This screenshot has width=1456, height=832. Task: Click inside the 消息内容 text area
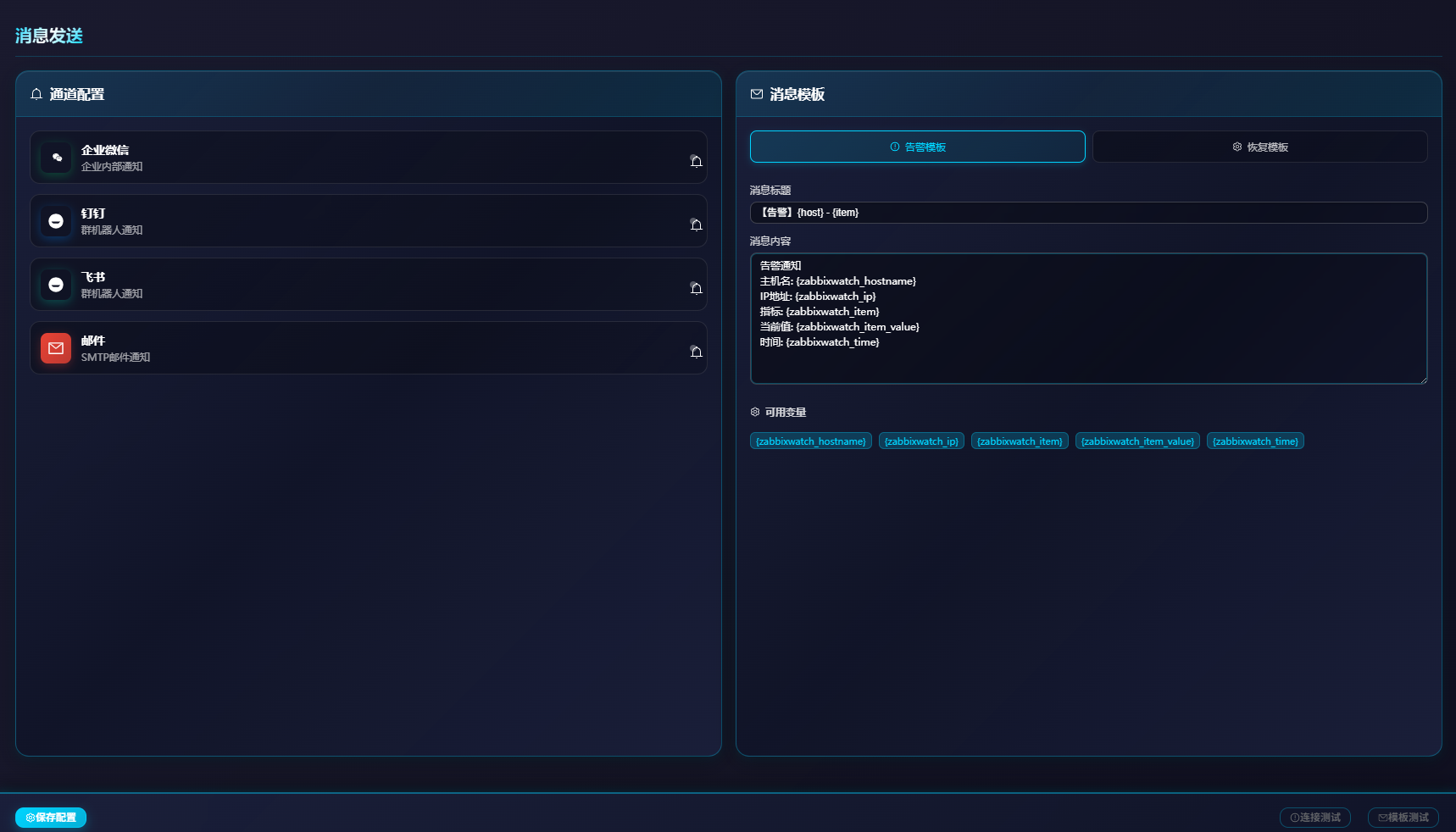coord(1088,319)
